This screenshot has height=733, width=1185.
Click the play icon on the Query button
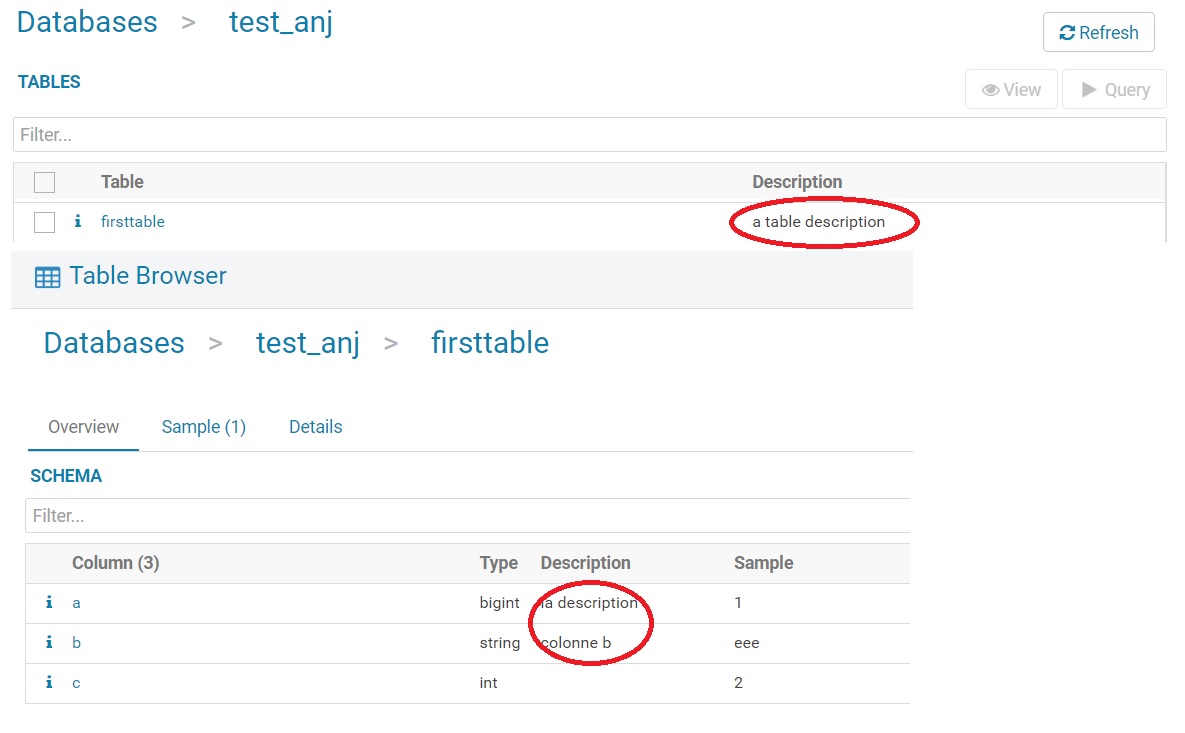point(1089,89)
